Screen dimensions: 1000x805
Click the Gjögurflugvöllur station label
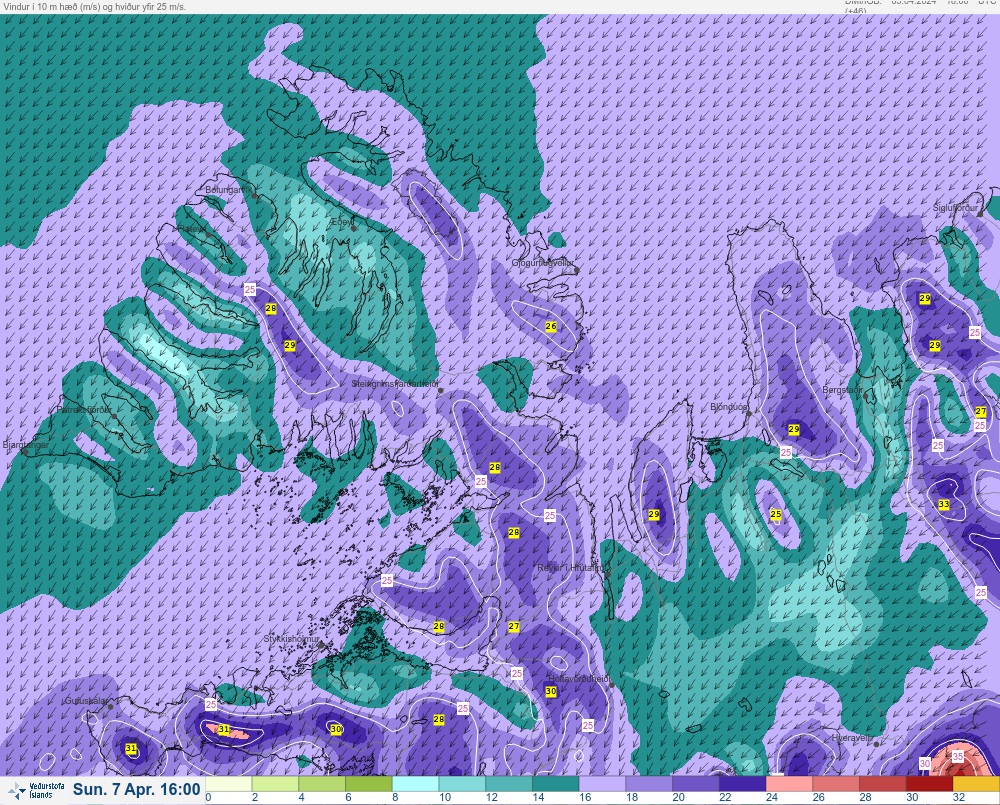click(542, 263)
